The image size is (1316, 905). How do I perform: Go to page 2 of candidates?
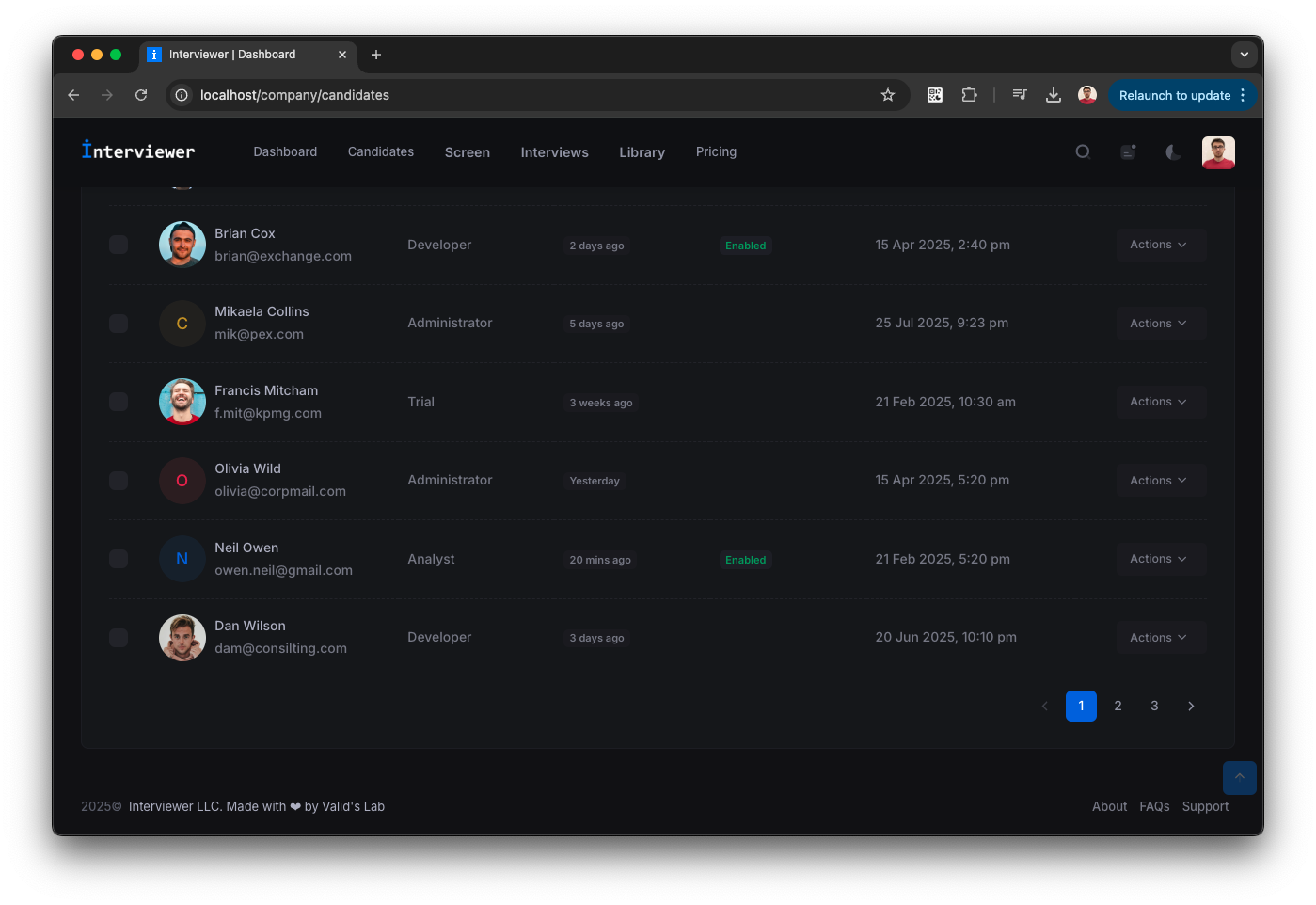coord(1118,706)
